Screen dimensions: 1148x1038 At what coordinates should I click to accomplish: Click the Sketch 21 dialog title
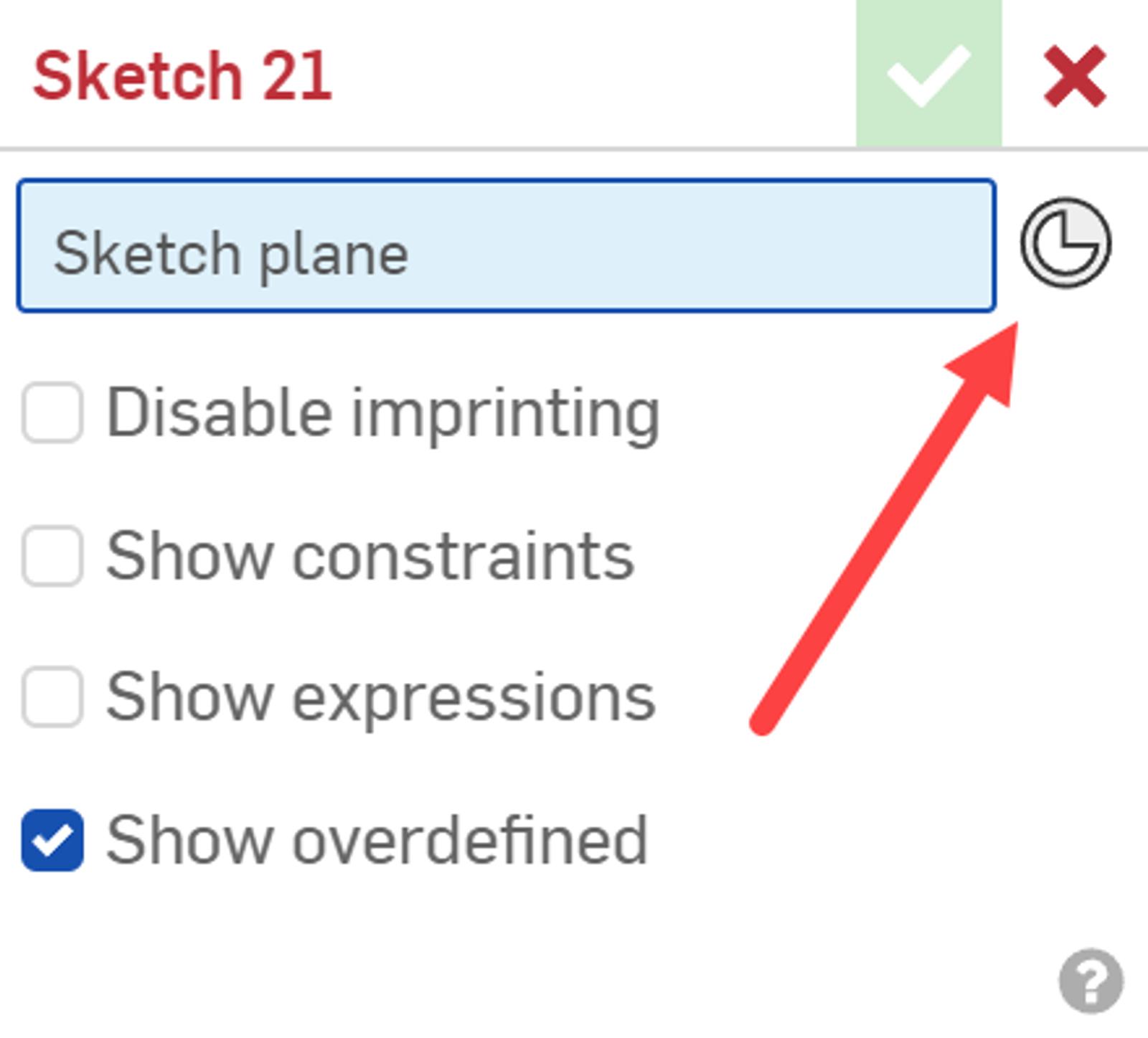tap(182, 76)
